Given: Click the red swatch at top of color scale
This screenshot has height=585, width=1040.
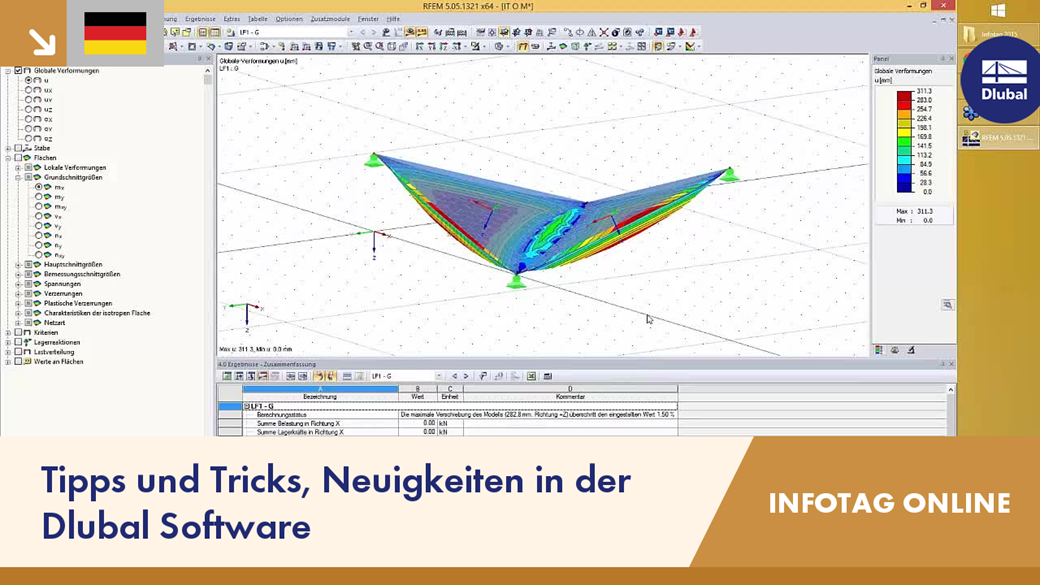Looking at the screenshot, I should click(904, 96).
